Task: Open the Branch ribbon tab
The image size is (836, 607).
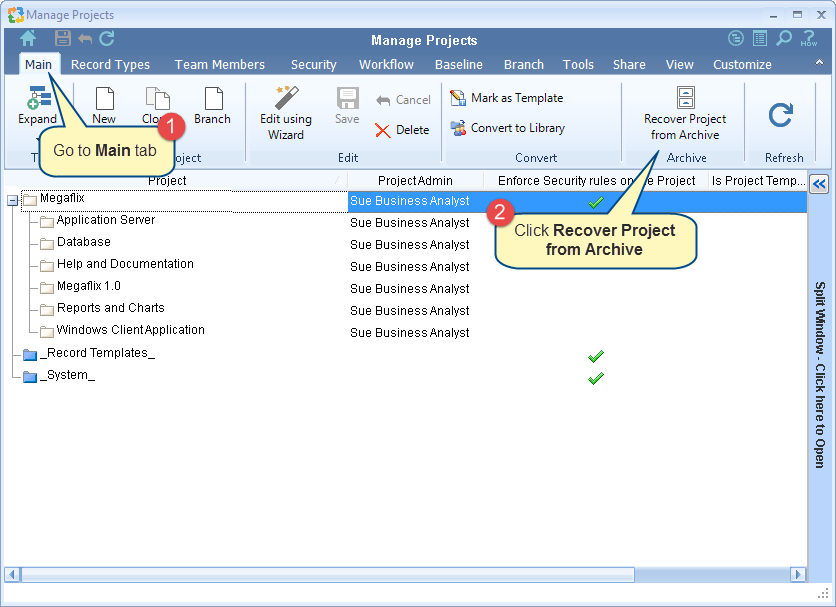Action: coord(524,65)
